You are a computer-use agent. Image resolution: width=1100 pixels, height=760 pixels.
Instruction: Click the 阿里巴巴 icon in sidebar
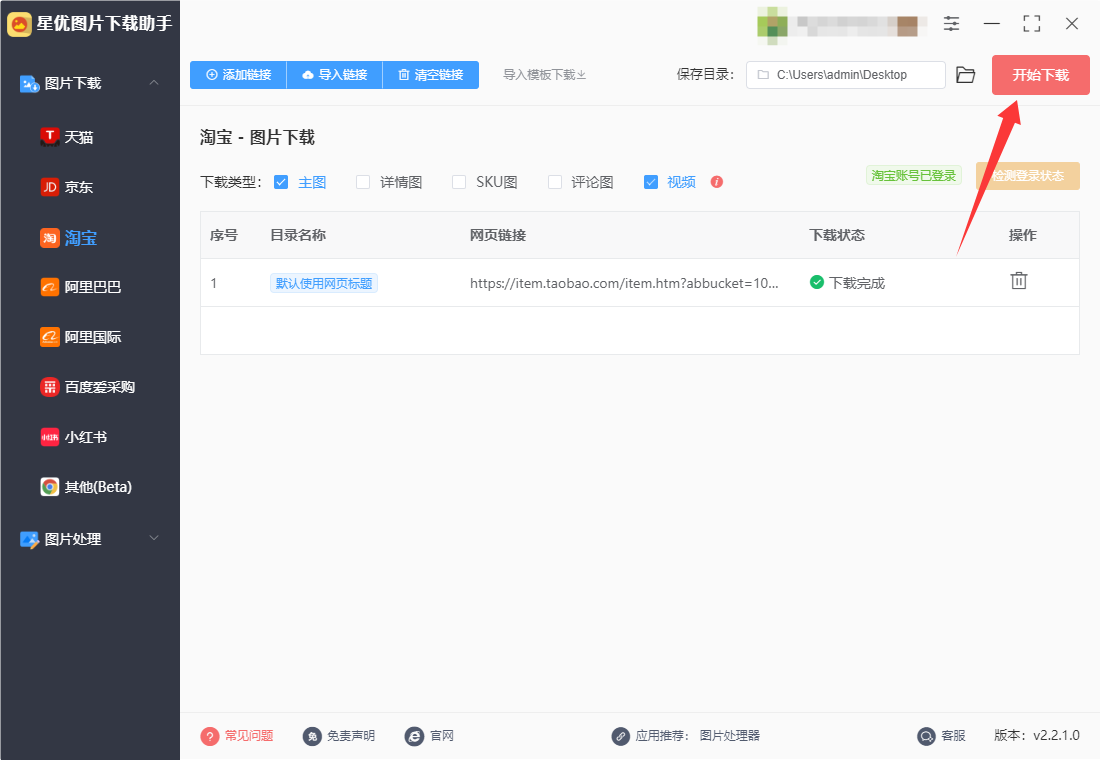click(x=50, y=287)
